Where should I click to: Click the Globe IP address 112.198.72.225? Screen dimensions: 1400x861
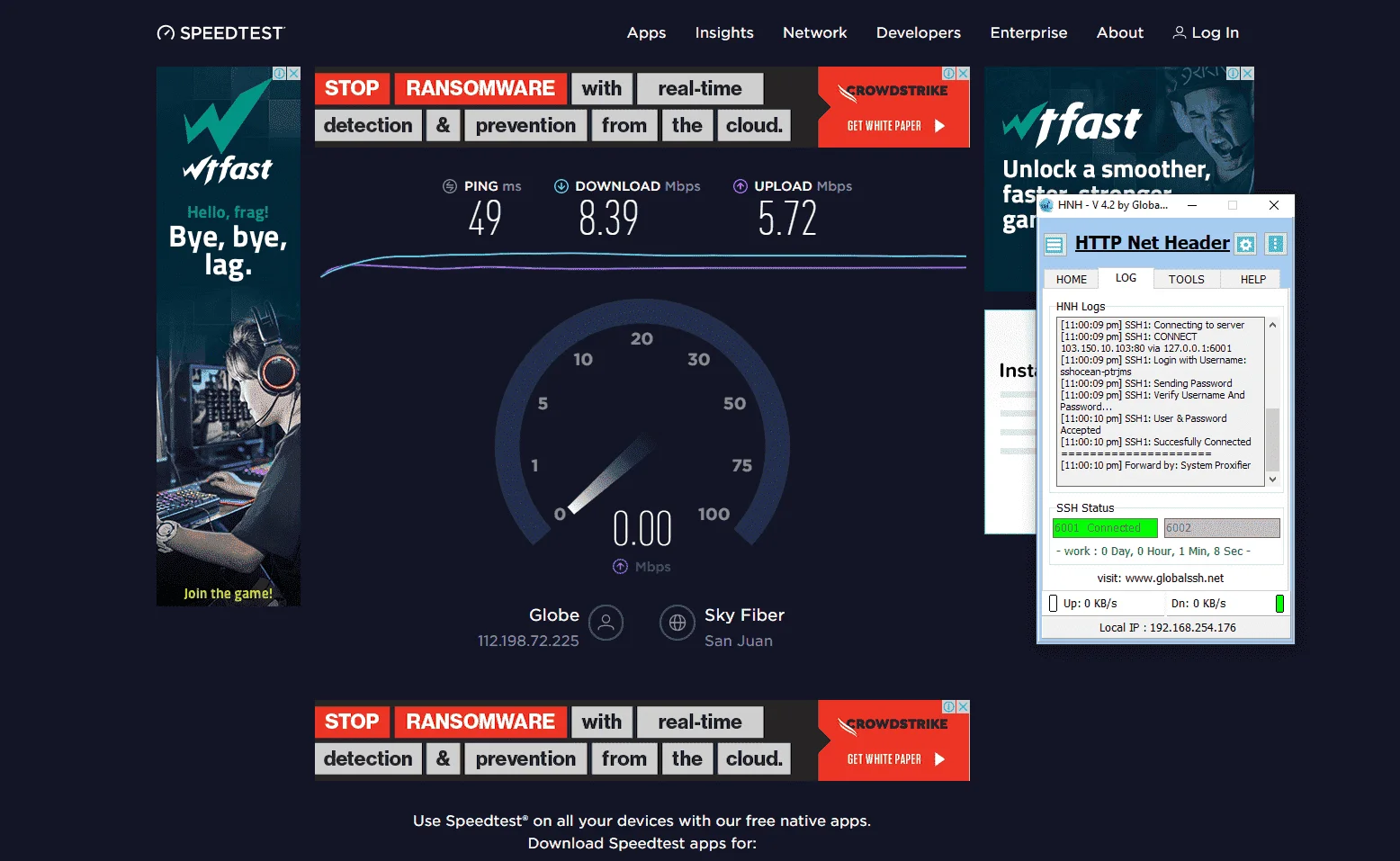[528, 641]
